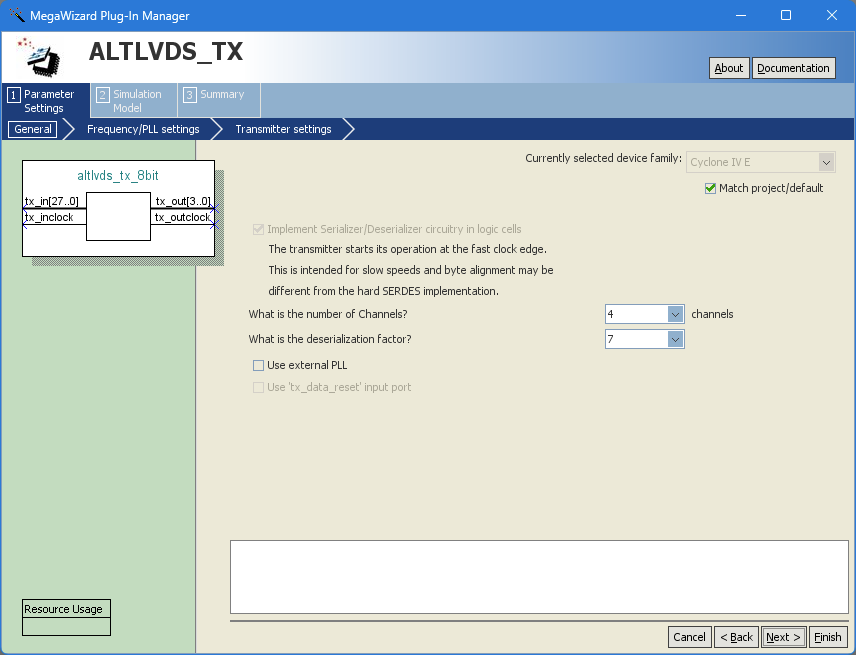Click 'What is the deserialization factor?' label
The height and width of the screenshot is (655, 856).
coord(330,340)
